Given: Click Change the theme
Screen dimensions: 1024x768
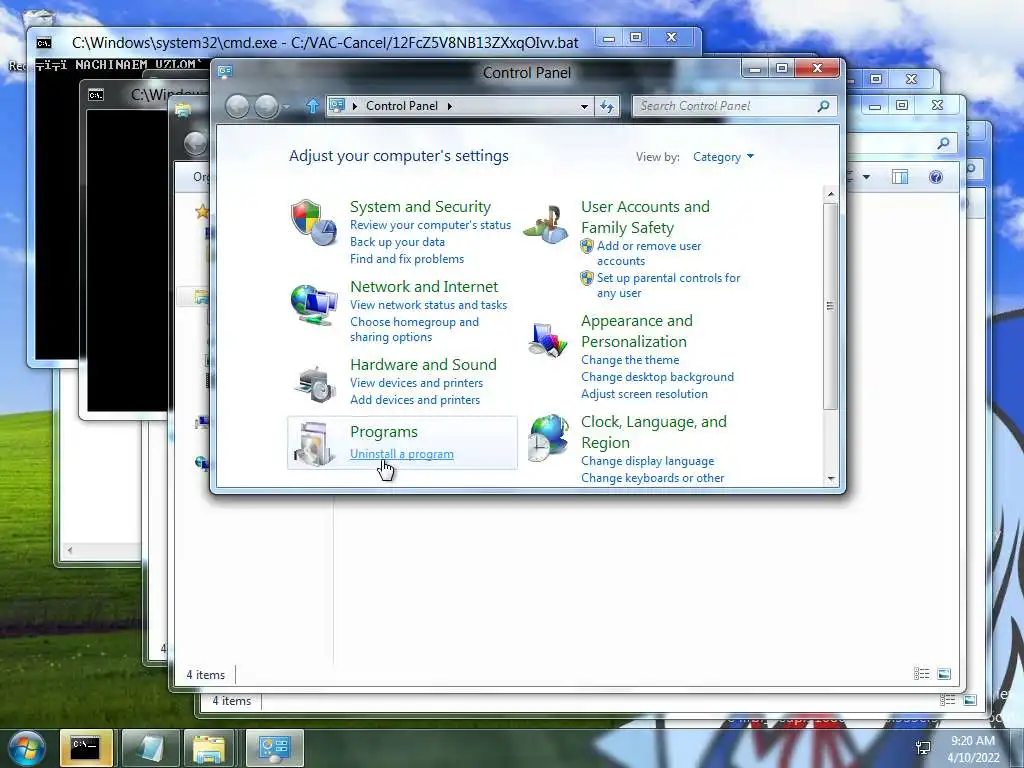Looking at the screenshot, I should [x=630, y=360].
